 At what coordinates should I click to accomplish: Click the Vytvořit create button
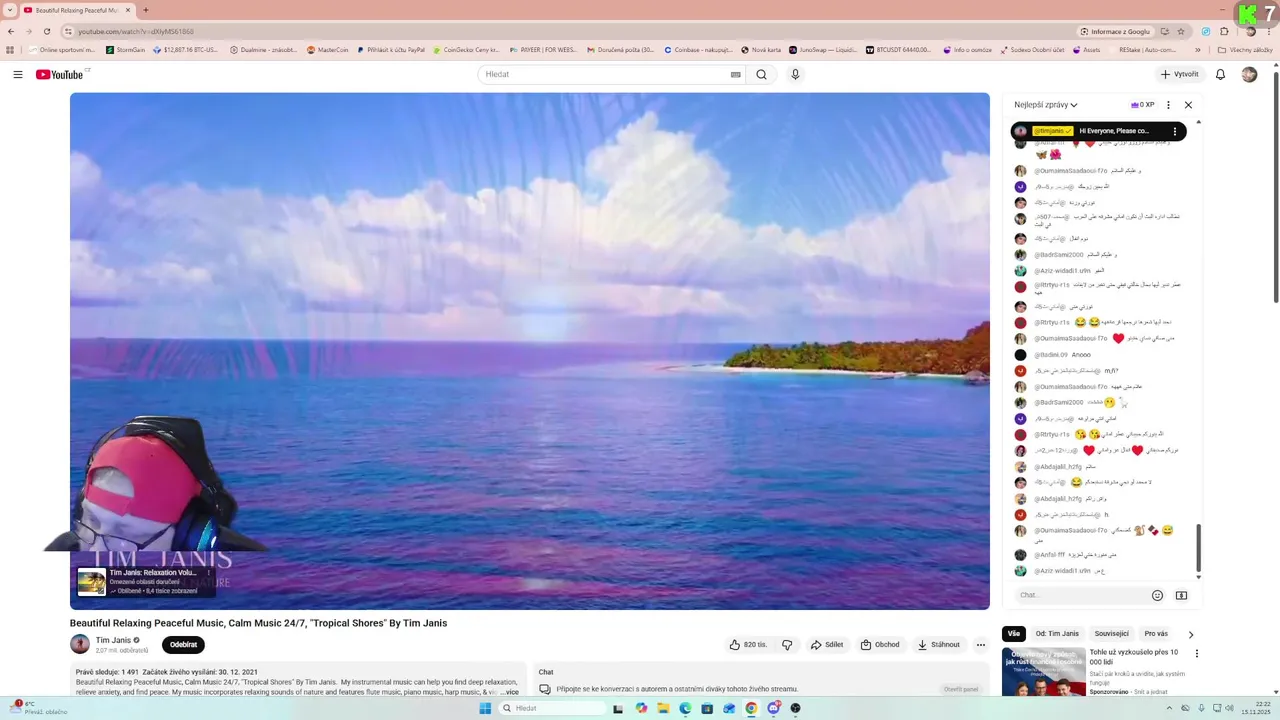point(1179,74)
